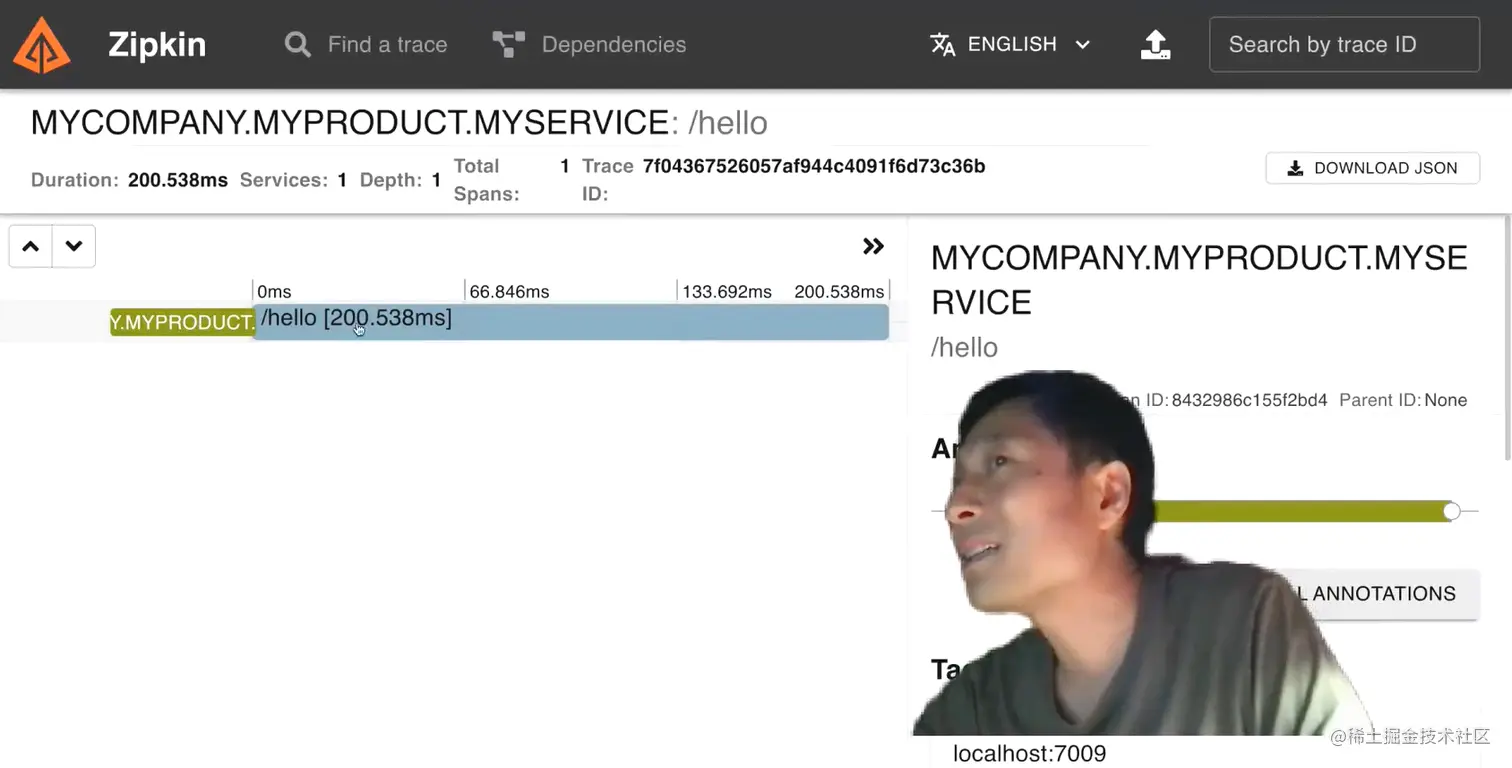
Task: Open the ENGLISH language dropdown
Action: point(1010,45)
